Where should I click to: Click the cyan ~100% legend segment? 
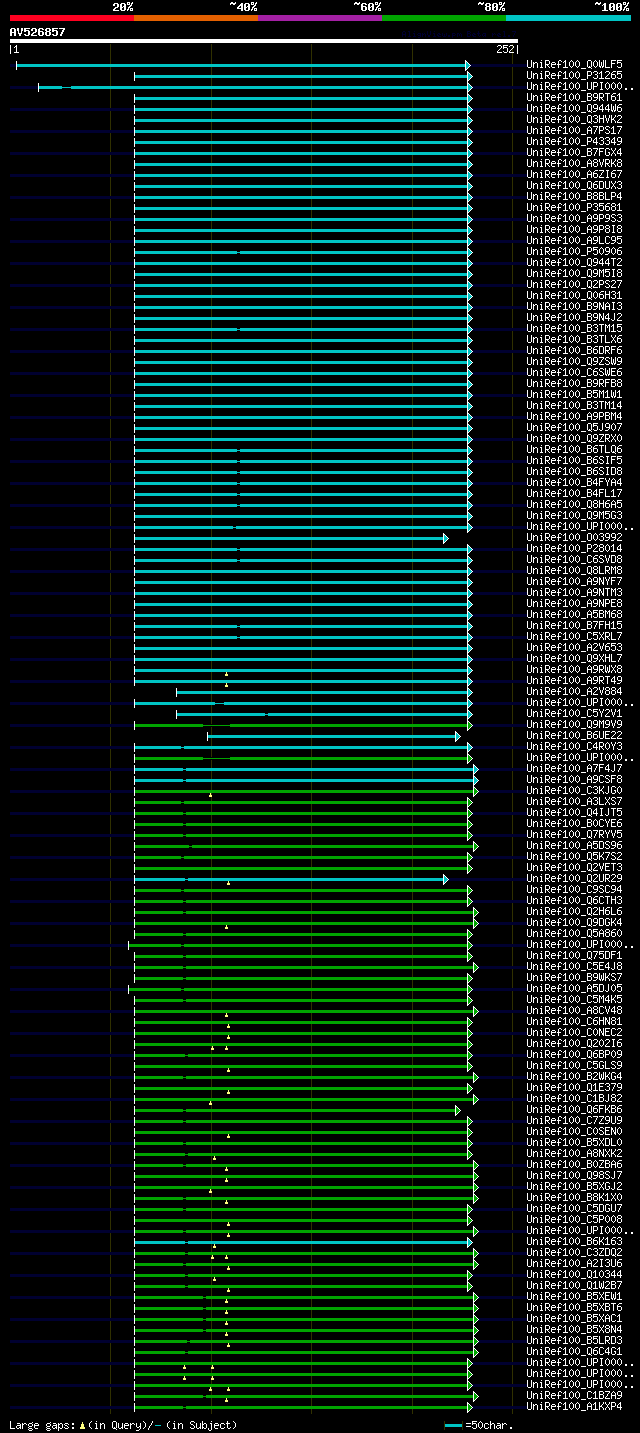(568, 18)
